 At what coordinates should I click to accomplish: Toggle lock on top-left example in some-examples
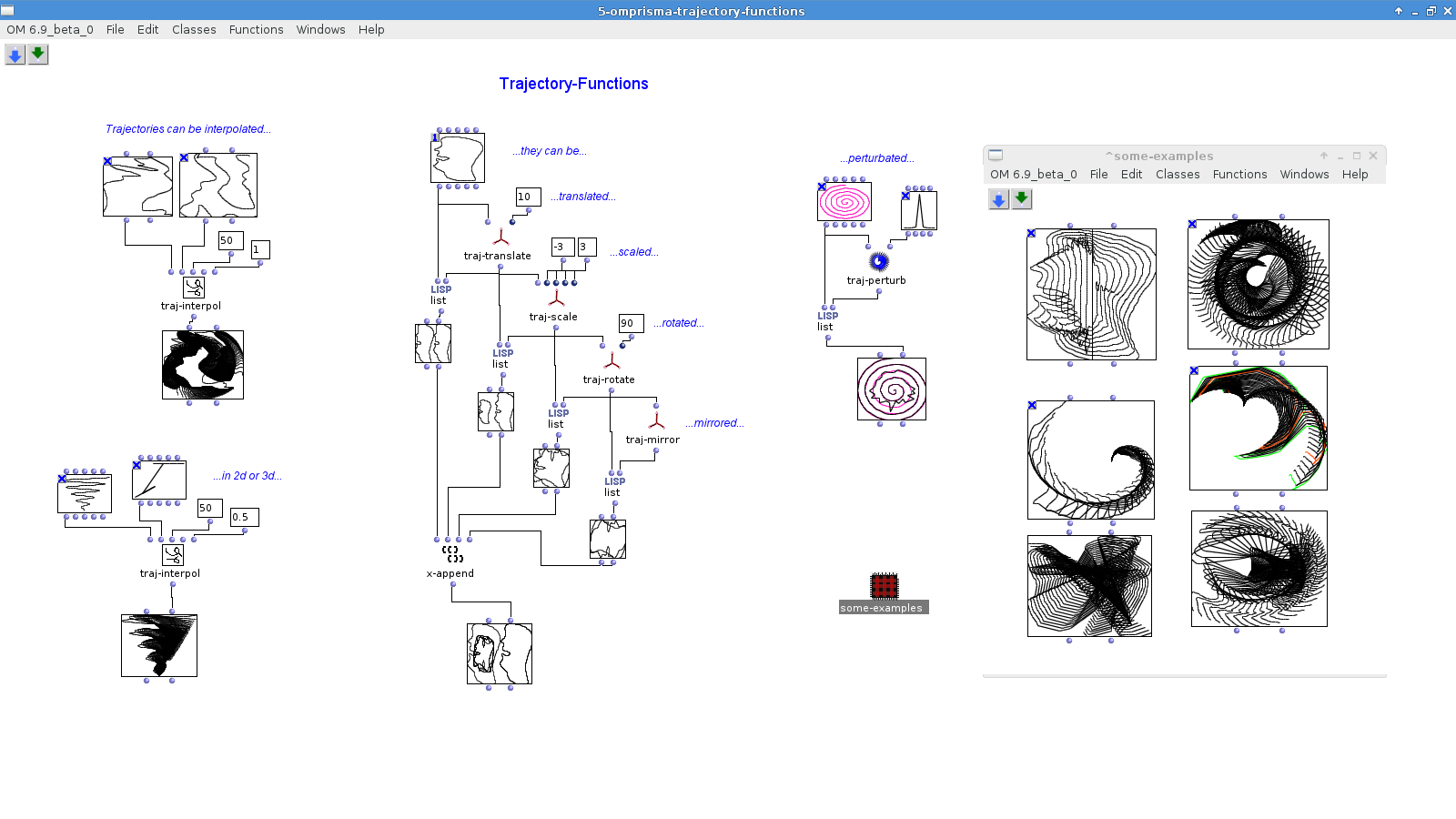point(1031,233)
